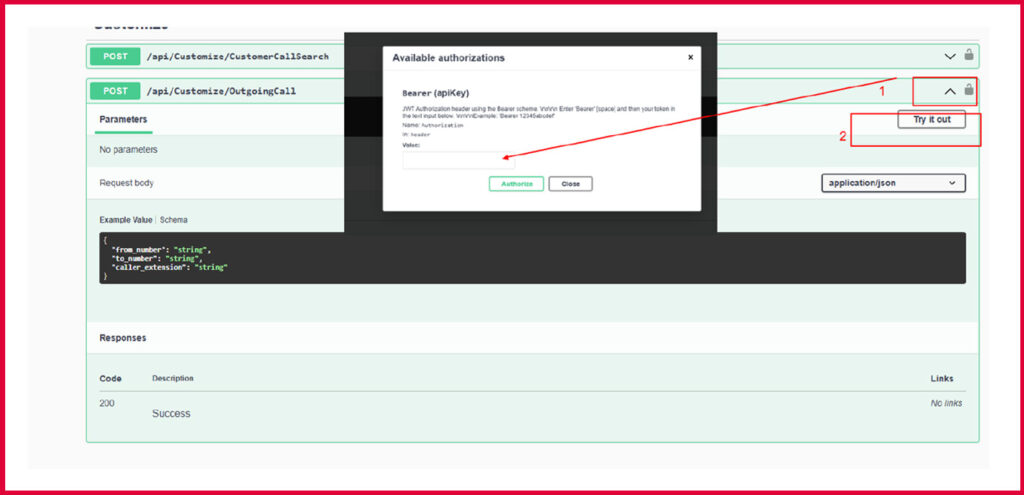Focus the Bearer token Value field
1024x495 pixels.
click(457, 160)
